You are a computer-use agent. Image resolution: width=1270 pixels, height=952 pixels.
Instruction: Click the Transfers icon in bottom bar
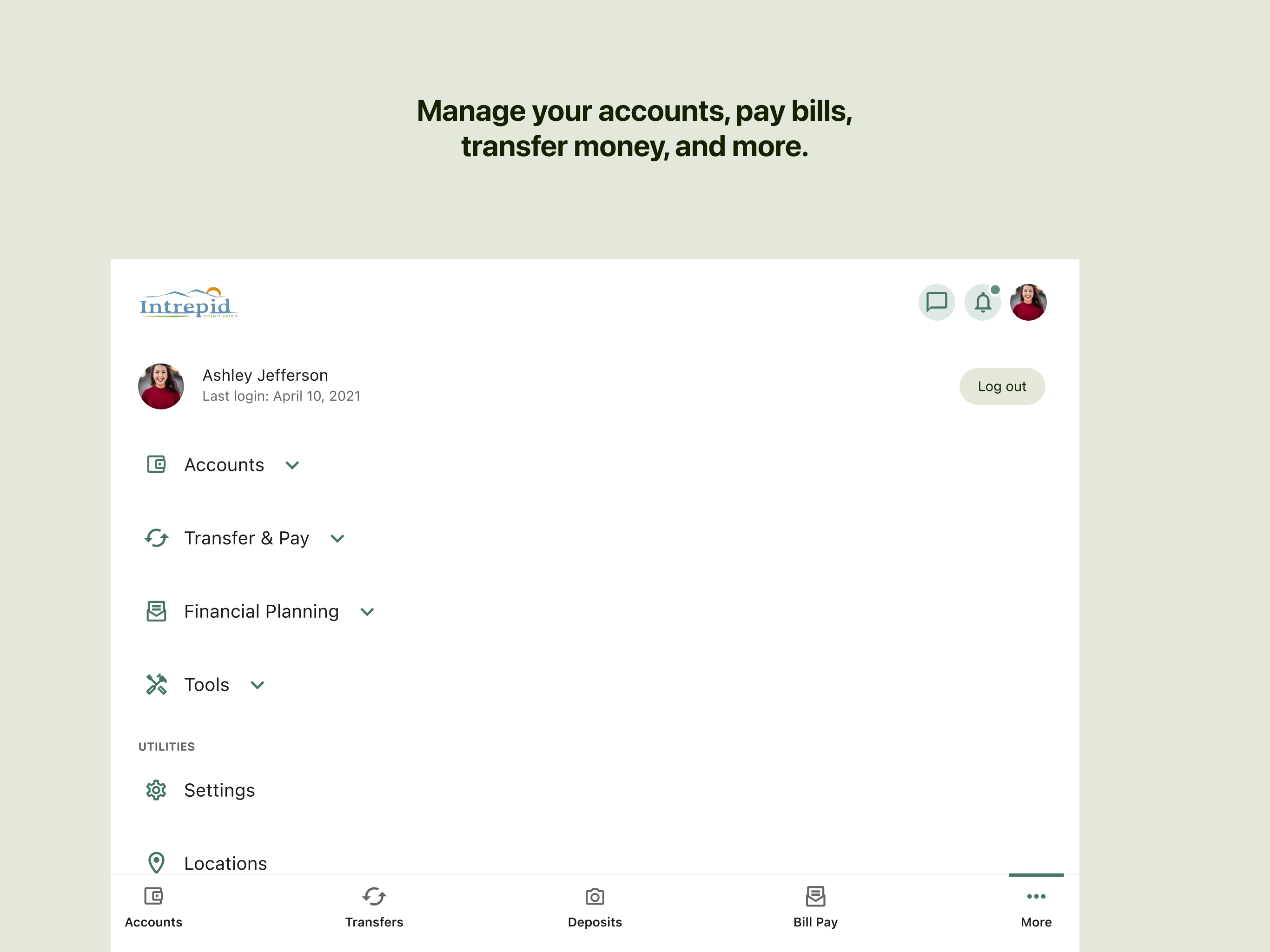[374, 896]
